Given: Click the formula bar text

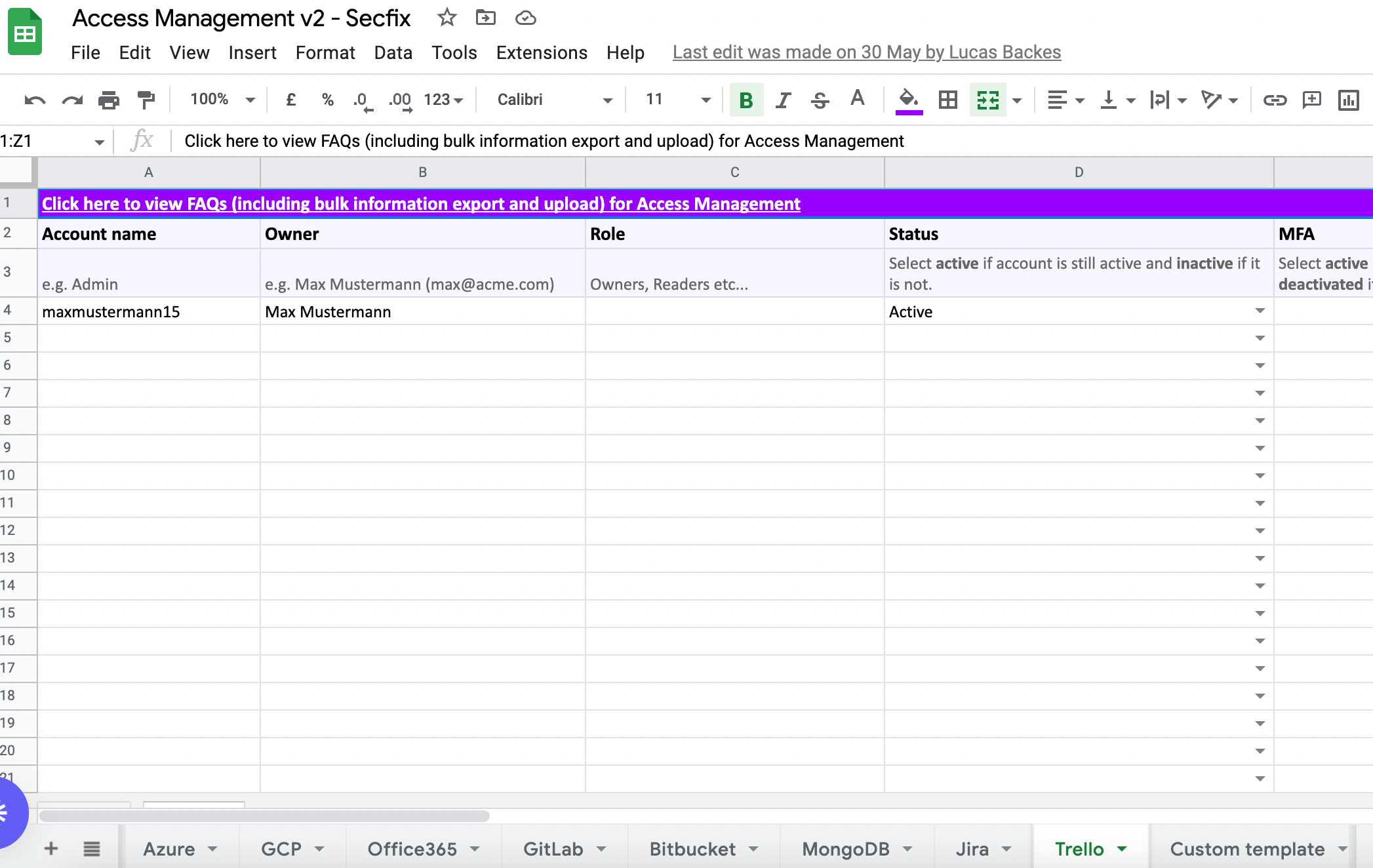Looking at the screenshot, I should click(544, 141).
